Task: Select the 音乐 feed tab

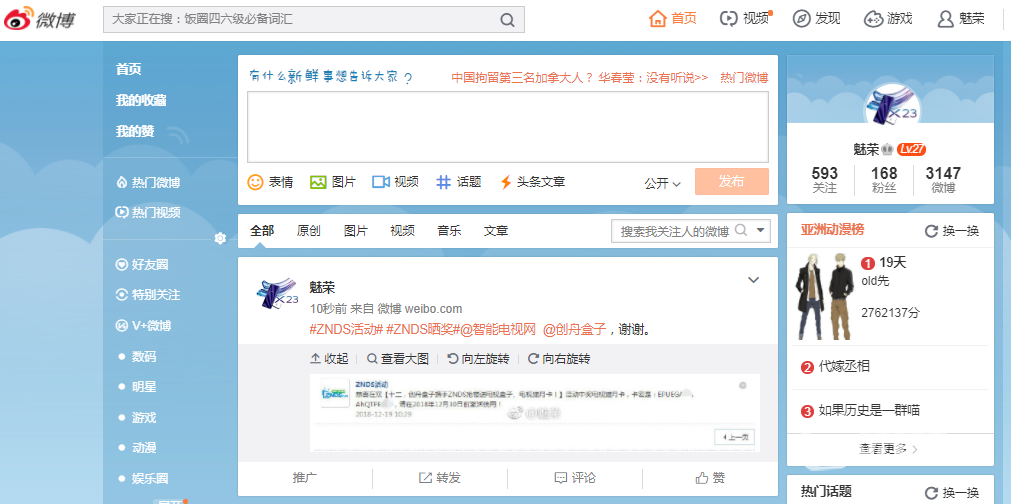Action: click(x=449, y=231)
